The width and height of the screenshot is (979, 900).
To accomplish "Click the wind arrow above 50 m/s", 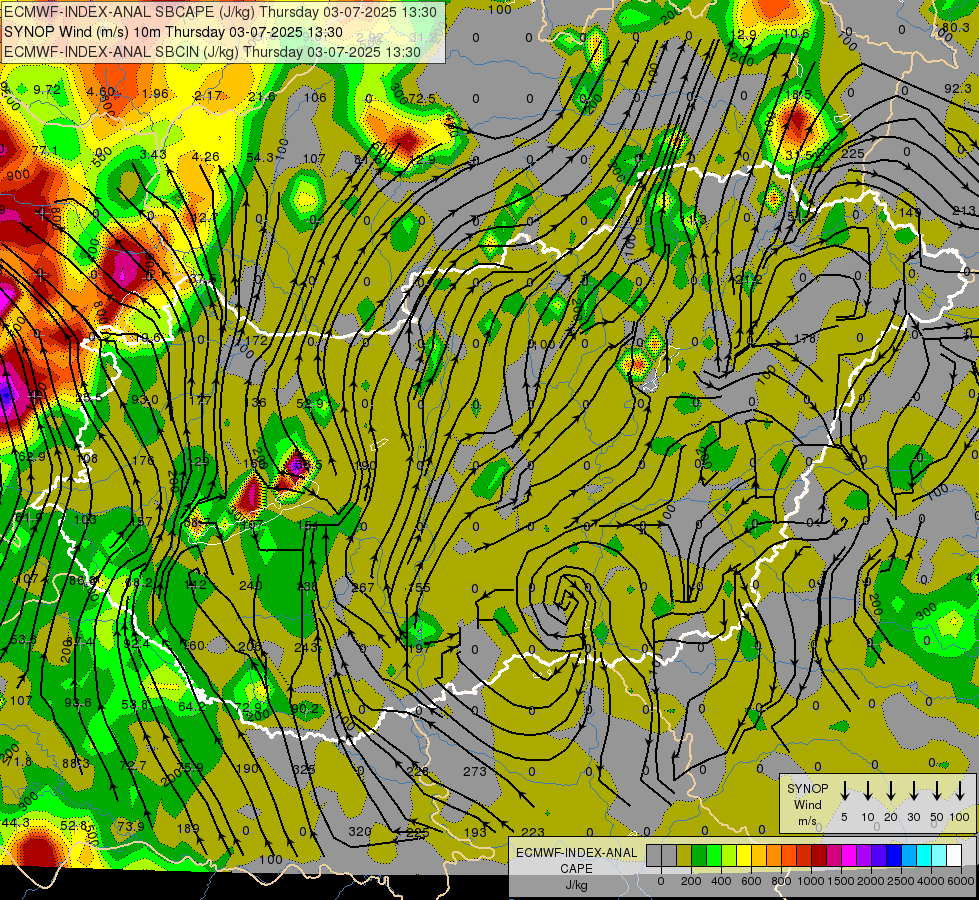I will tap(937, 791).
